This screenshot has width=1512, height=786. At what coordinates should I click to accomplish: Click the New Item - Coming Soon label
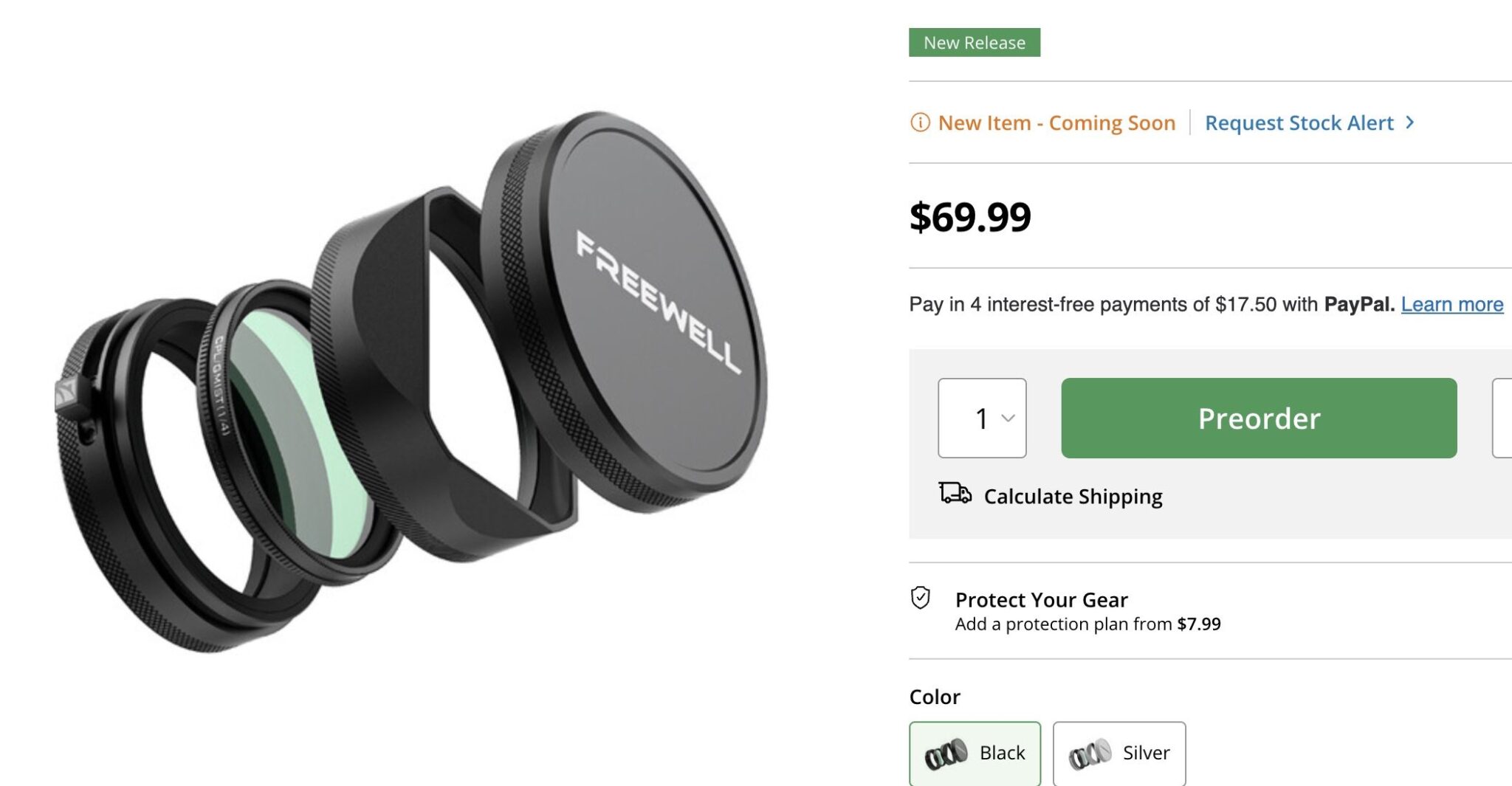coord(1056,123)
